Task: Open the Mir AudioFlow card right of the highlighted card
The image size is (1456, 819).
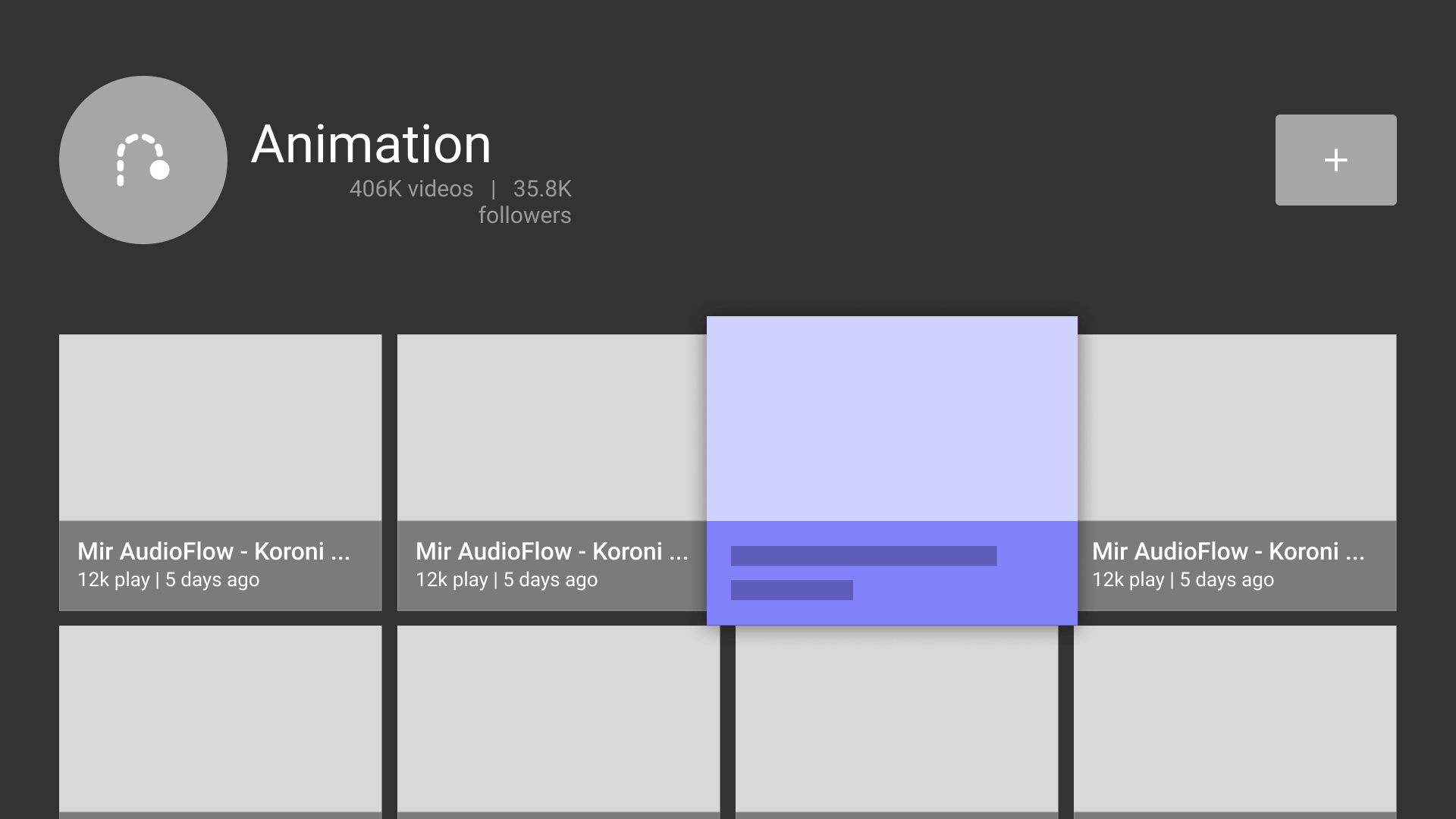Action: coord(1237,472)
